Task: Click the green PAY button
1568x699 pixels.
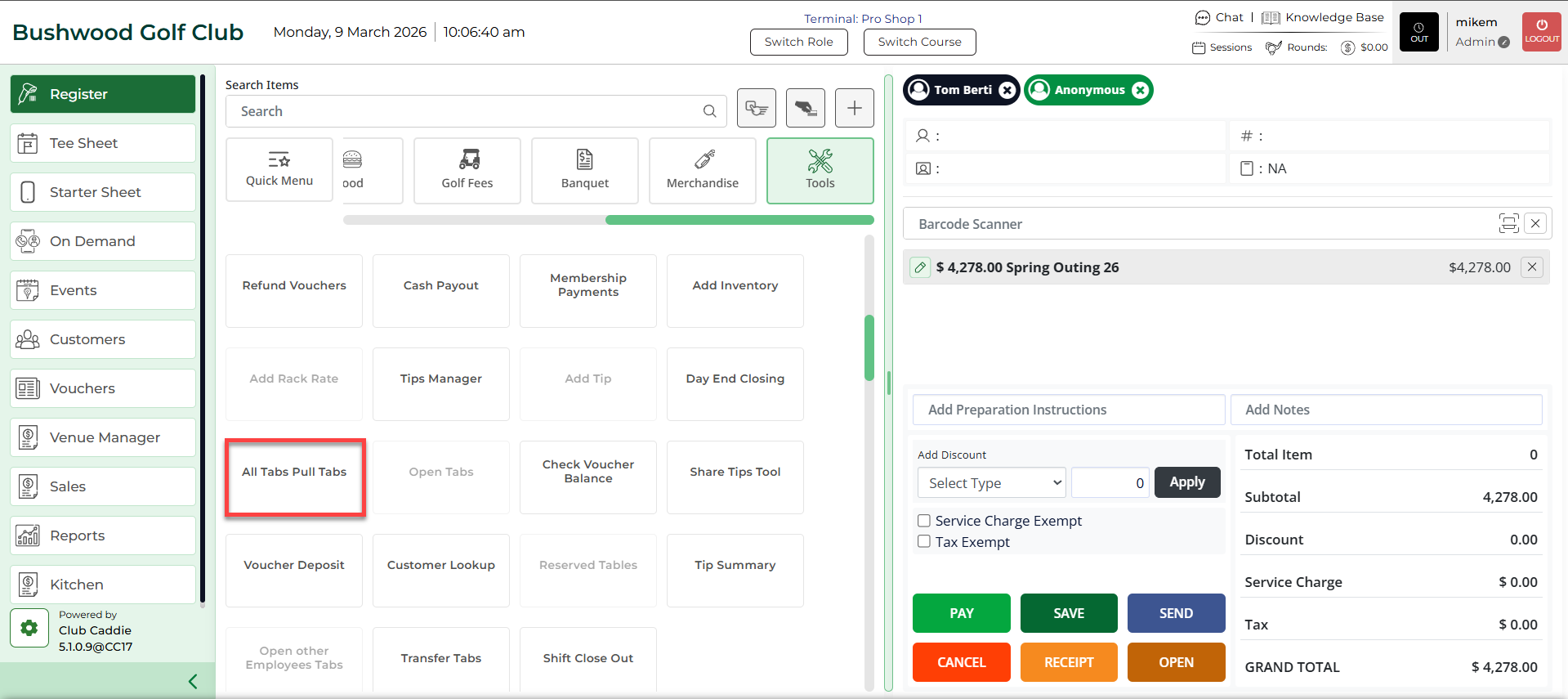Action: (x=961, y=613)
